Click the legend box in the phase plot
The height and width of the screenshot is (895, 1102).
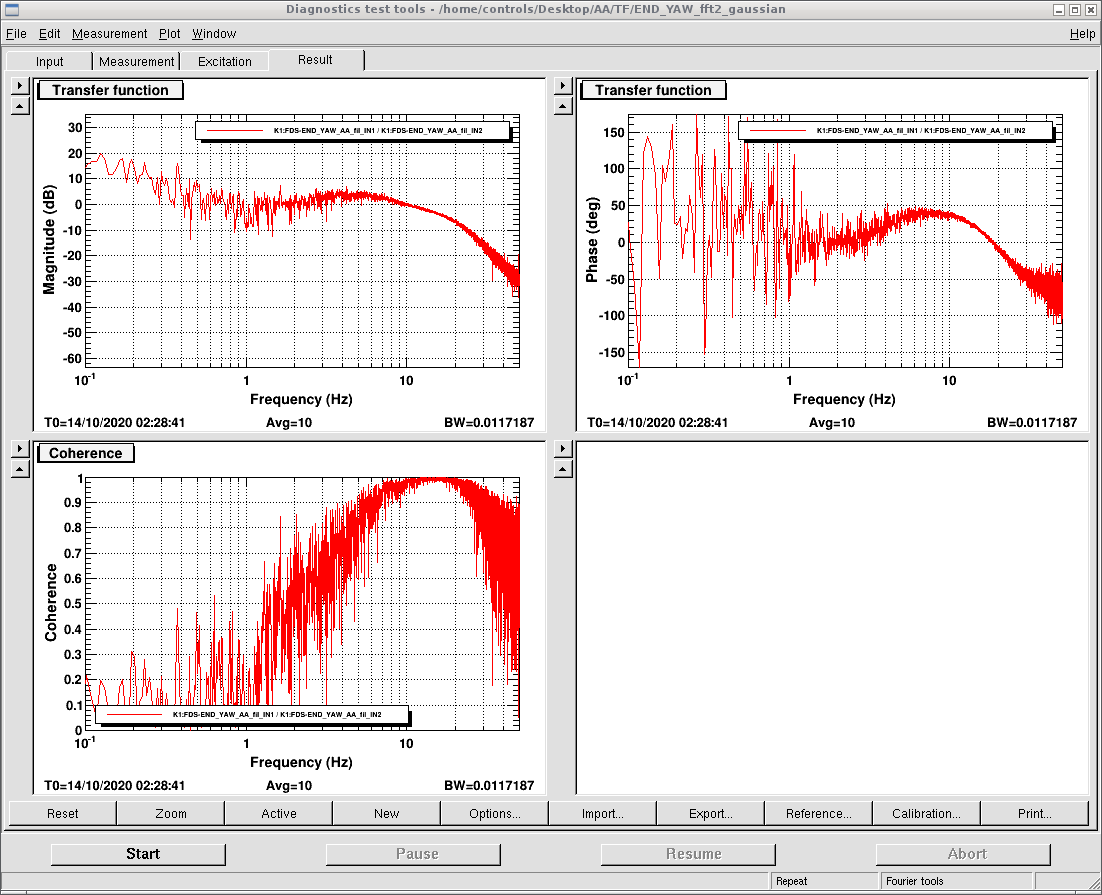click(896, 130)
